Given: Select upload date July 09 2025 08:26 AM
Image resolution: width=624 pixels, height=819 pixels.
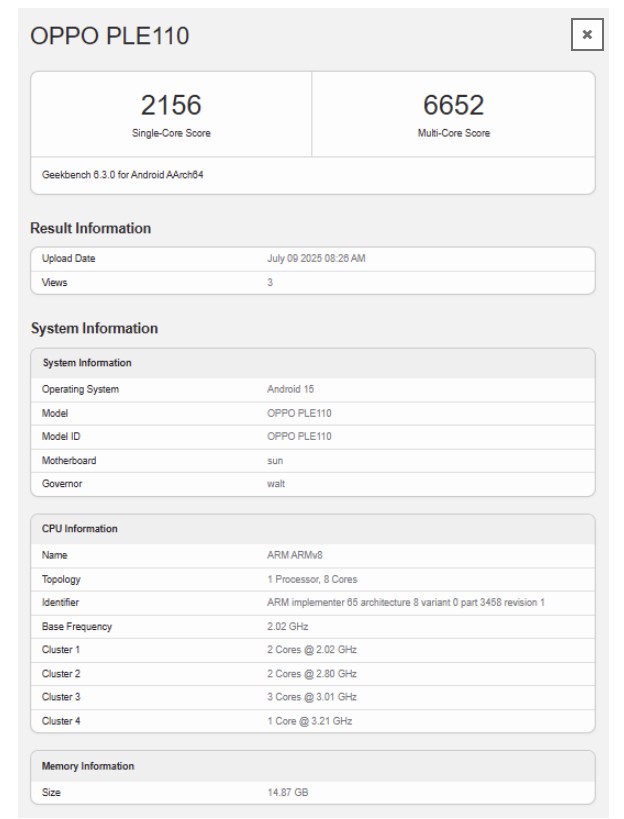Looking at the screenshot, I should click(x=316, y=259).
